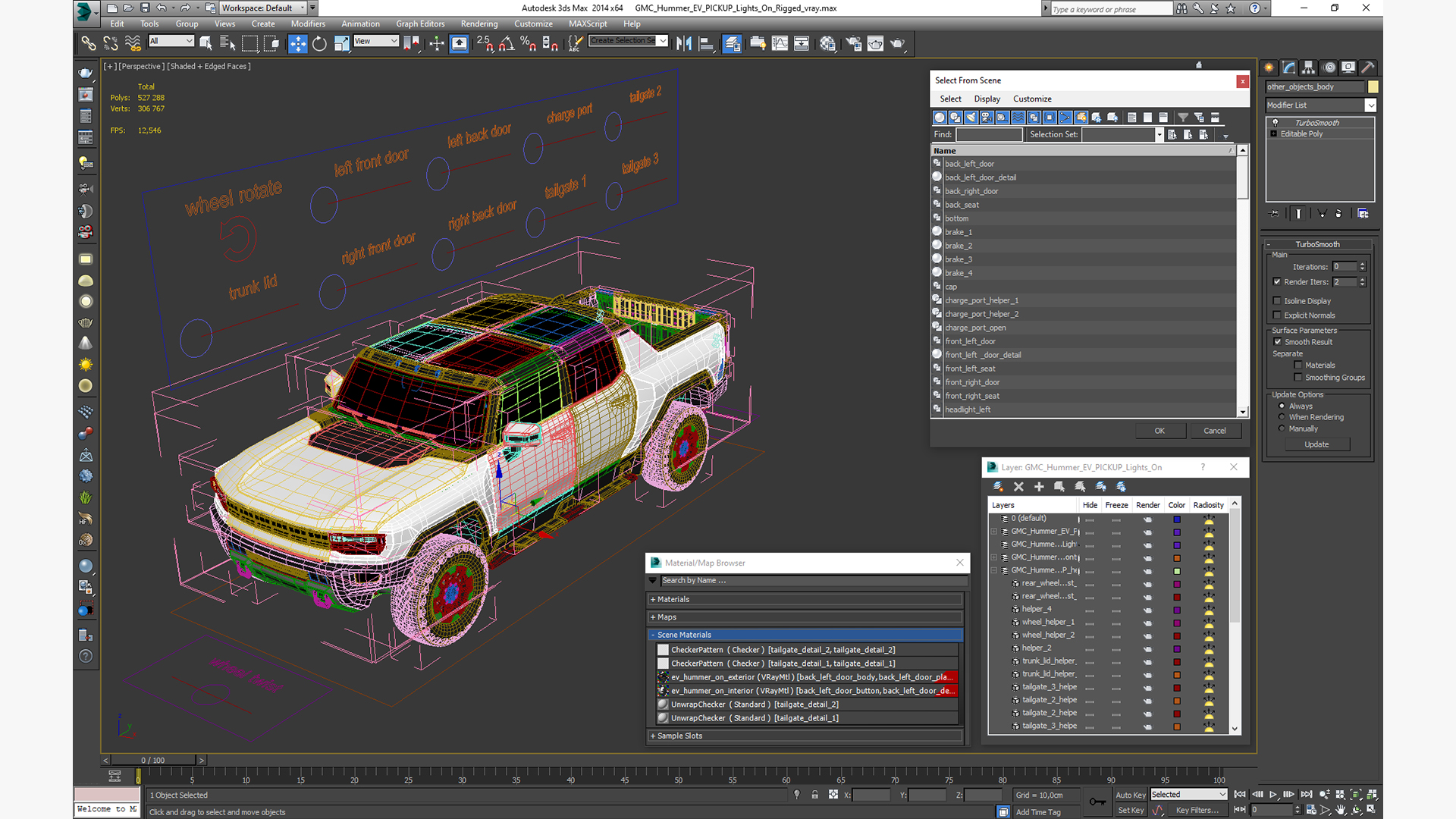The height and width of the screenshot is (819, 1456).
Task: Click Remove modifier from stack trash icon
Action: (1338, 214)
